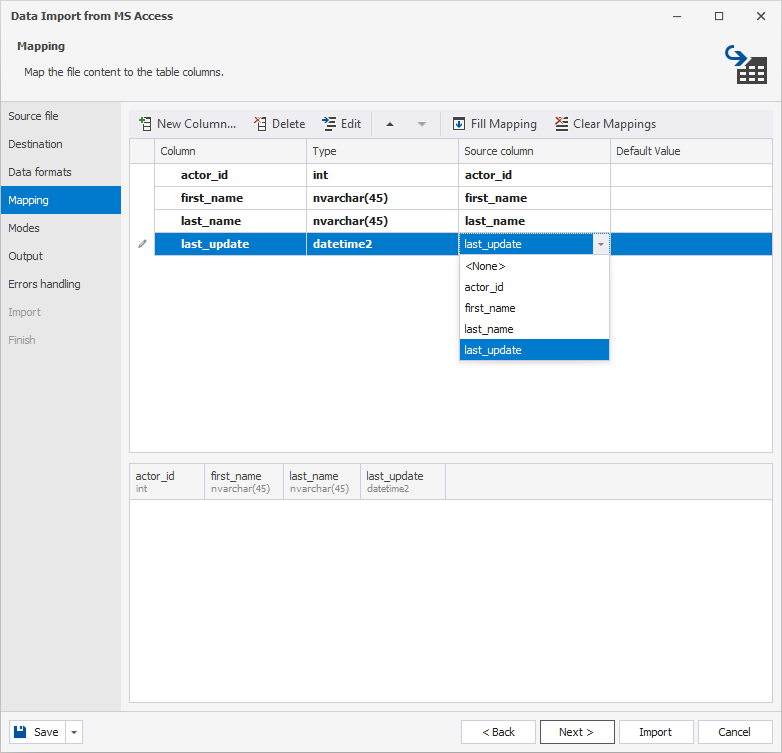The image size is (782, 753).
Task: Select the last_name column row
Action: 230,221
